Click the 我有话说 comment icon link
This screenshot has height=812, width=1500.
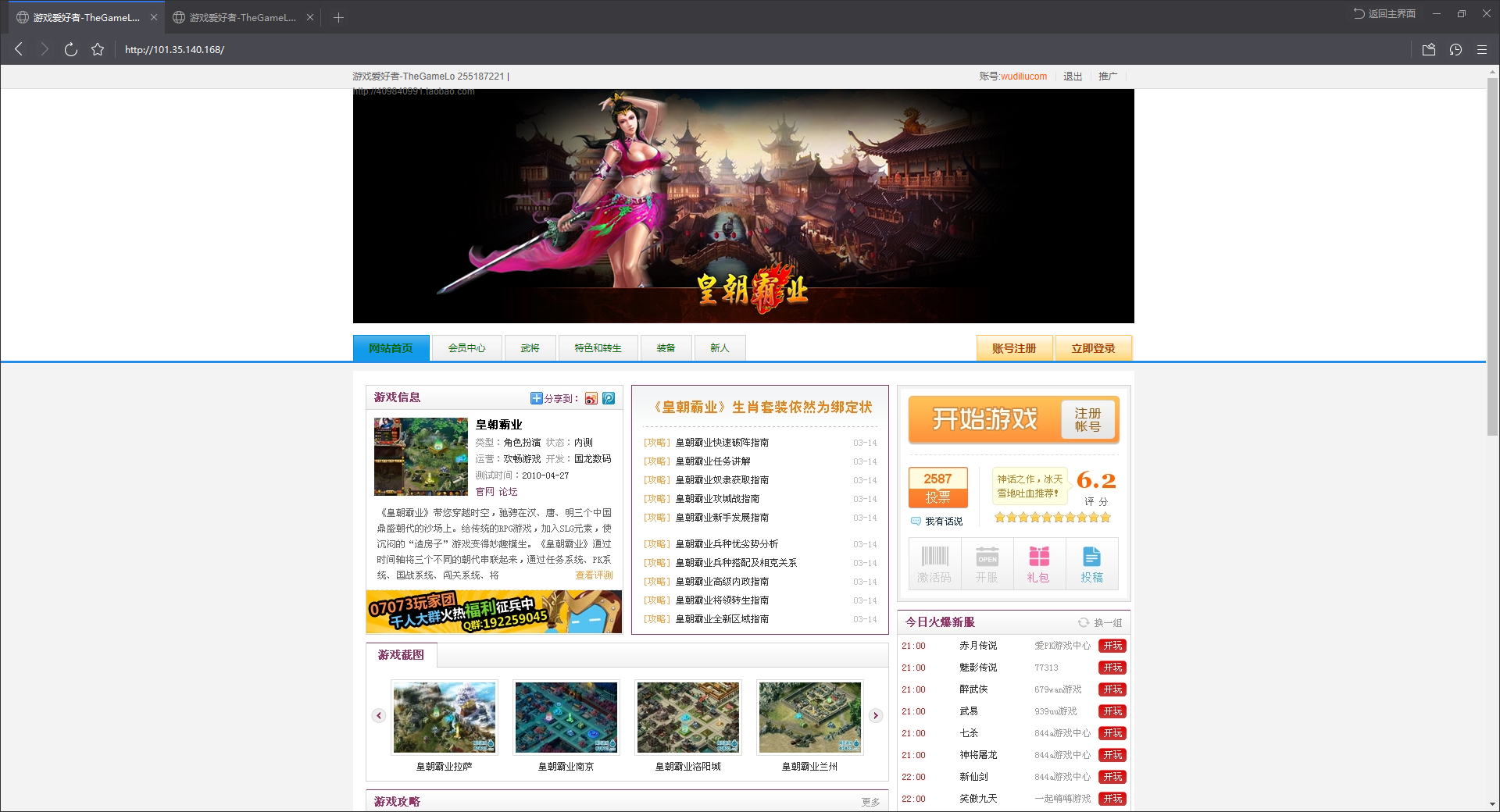coord(937,521)
